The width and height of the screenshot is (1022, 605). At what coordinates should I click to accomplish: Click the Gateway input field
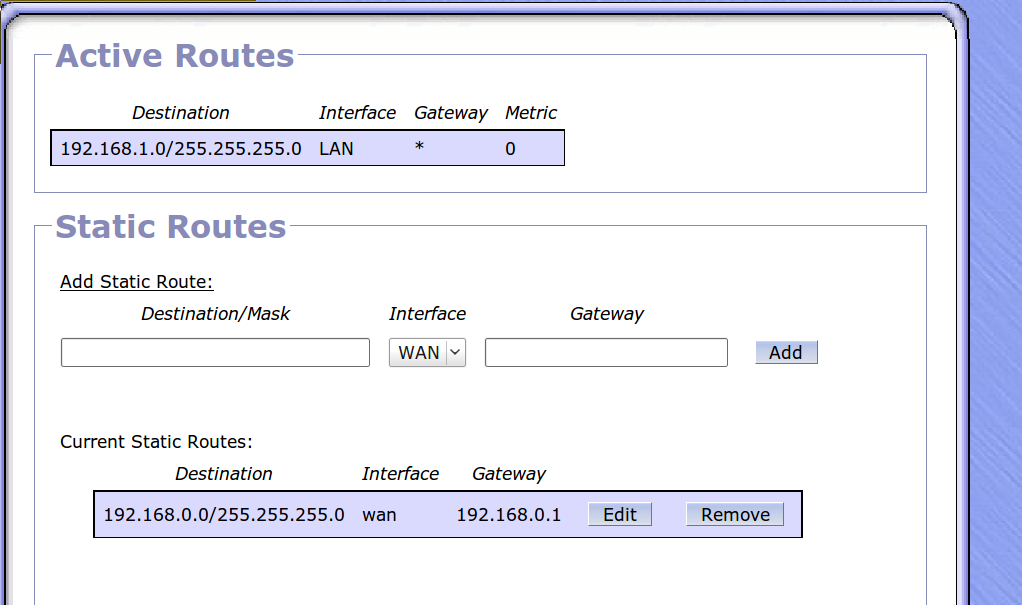606,353
